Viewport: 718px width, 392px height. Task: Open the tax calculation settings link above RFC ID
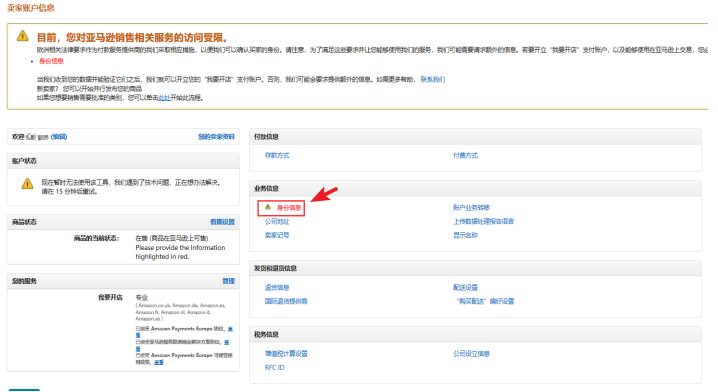click(286, 354)
